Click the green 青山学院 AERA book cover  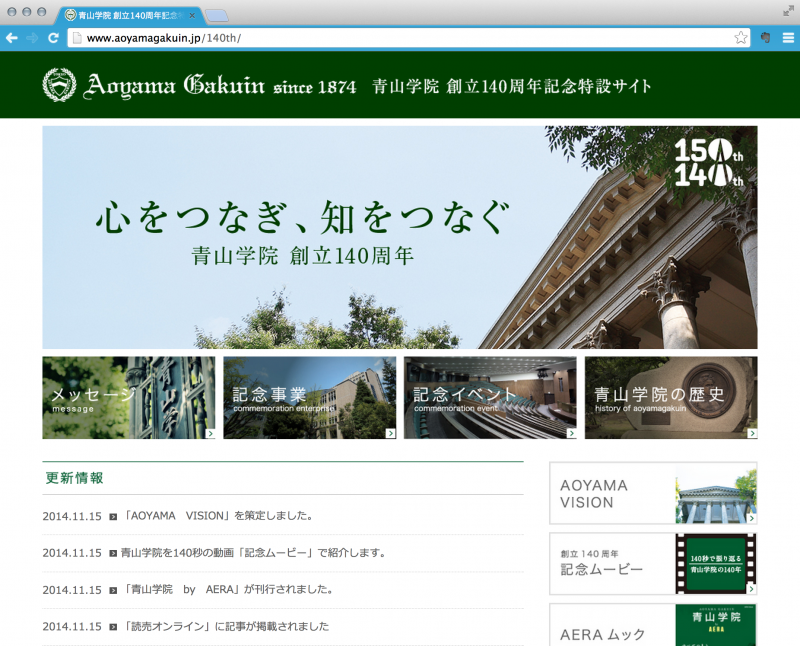point(716,626)
